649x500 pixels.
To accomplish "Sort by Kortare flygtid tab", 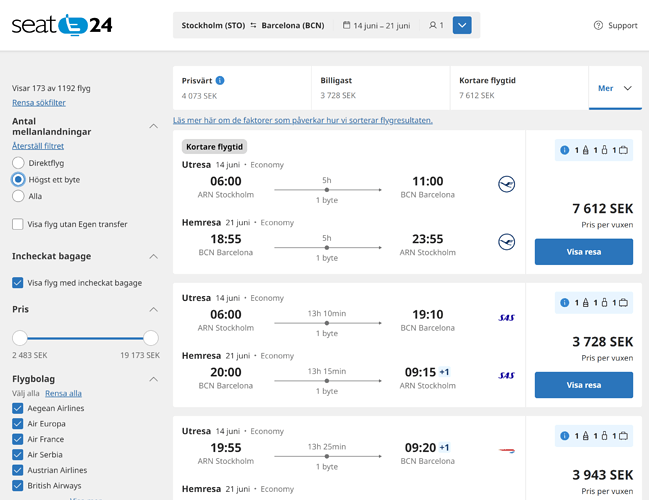I will 519,88.
